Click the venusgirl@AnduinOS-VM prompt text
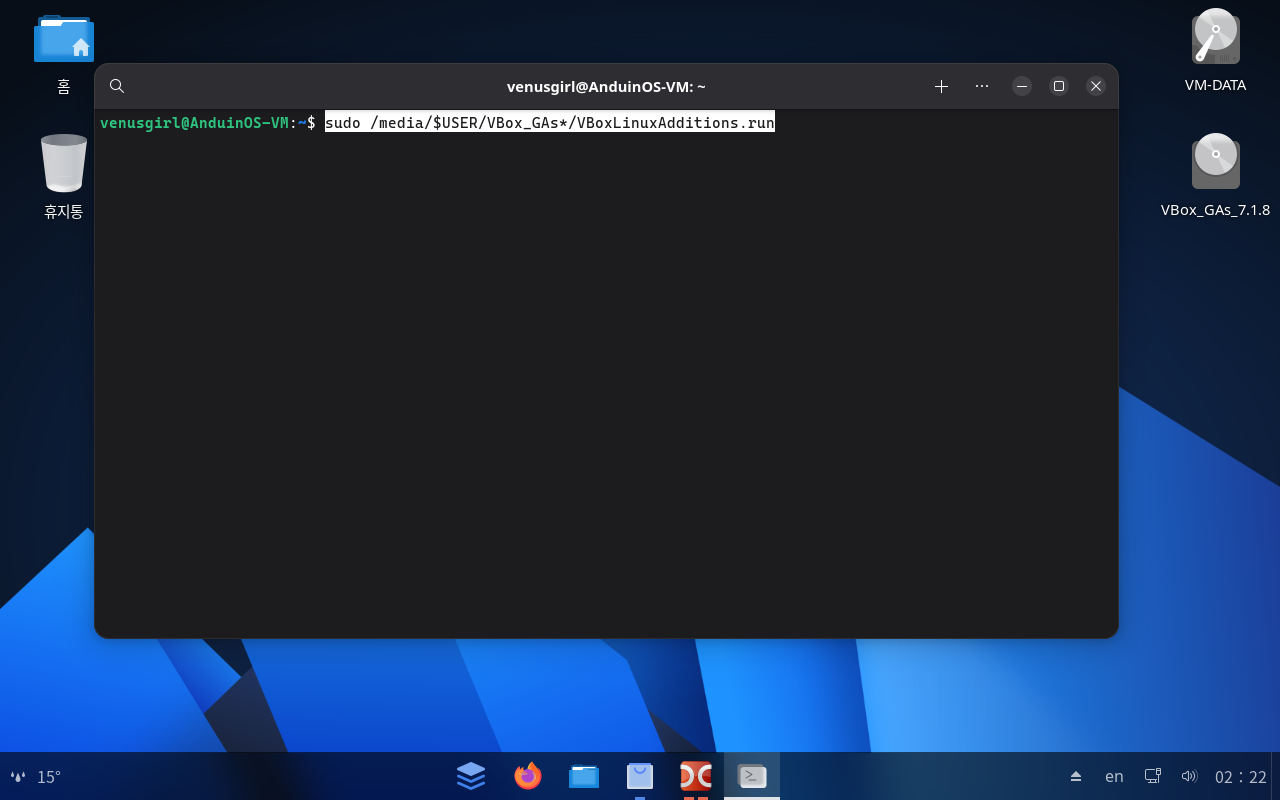 [x=194, y=123]
